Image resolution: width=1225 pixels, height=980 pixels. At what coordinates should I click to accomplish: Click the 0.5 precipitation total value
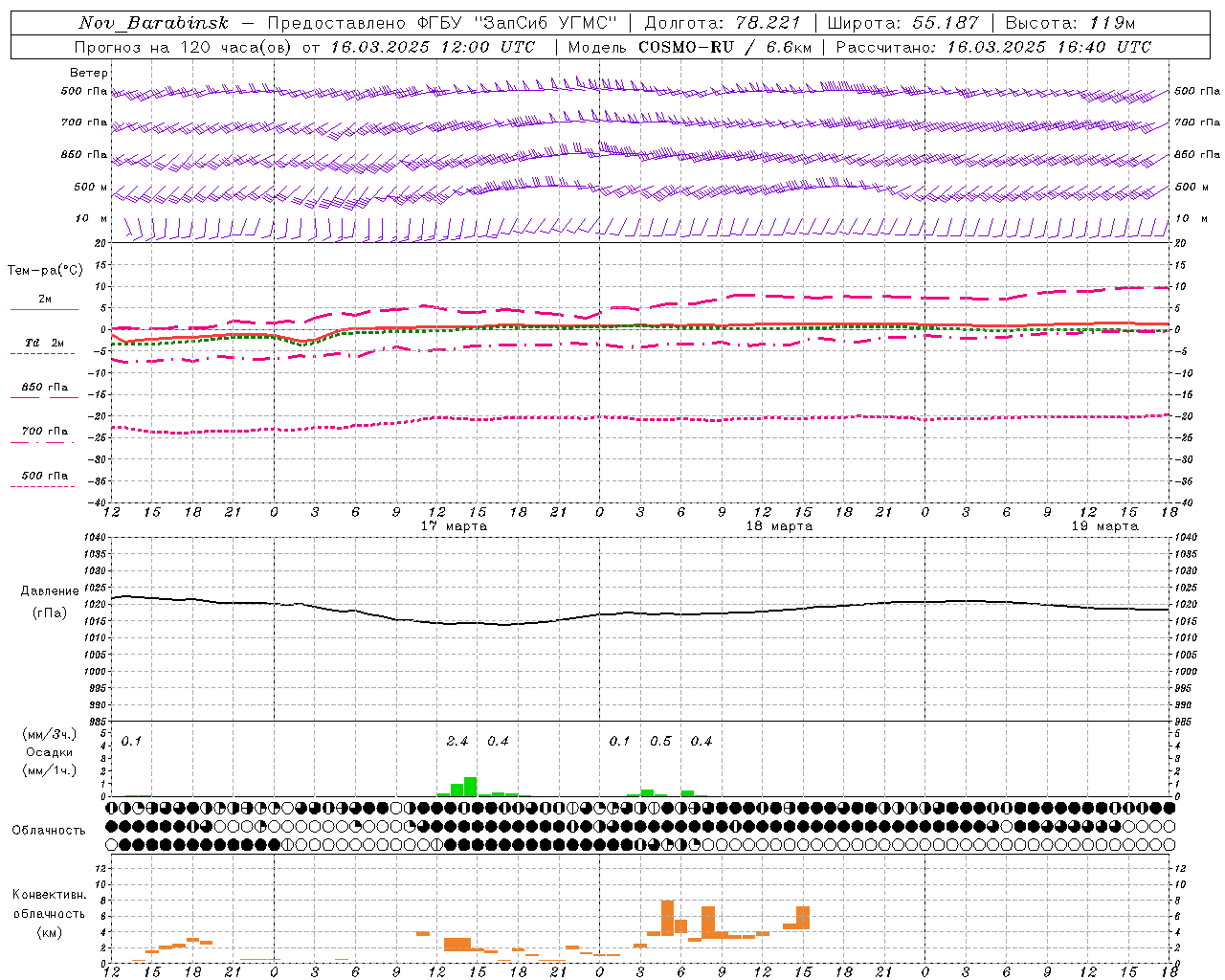660,742
